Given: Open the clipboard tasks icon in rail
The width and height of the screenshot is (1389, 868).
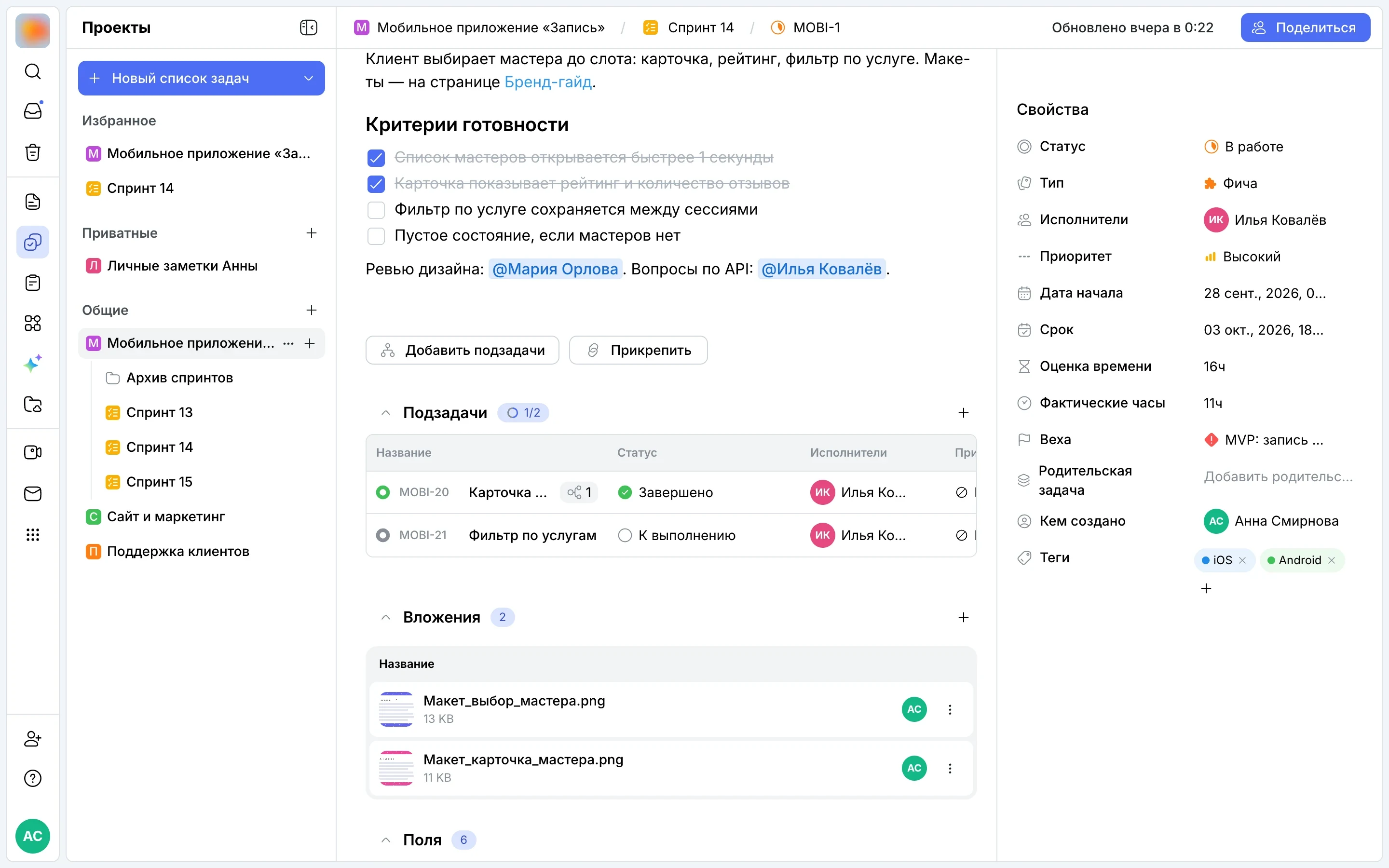Looking at the screenshot, I should [33, 283].
